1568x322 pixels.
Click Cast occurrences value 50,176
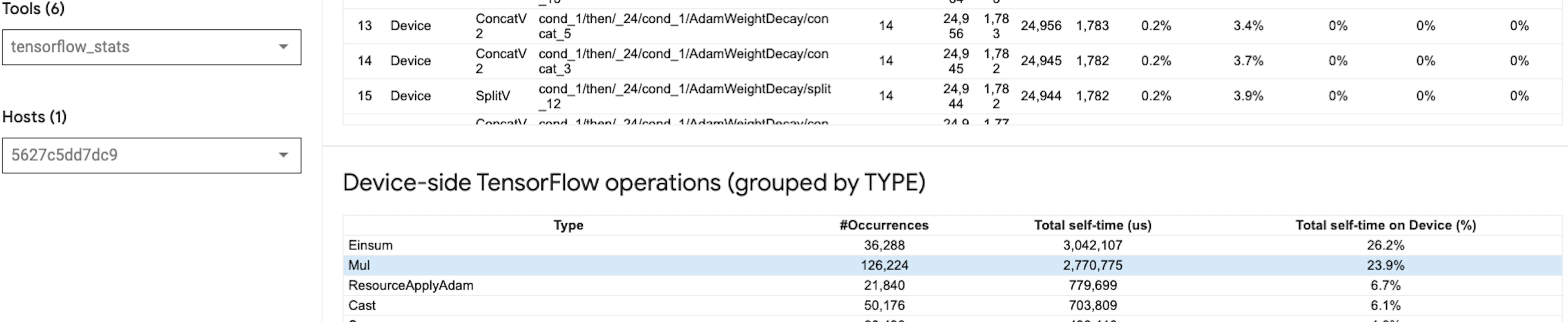click(x=884, y=306)
